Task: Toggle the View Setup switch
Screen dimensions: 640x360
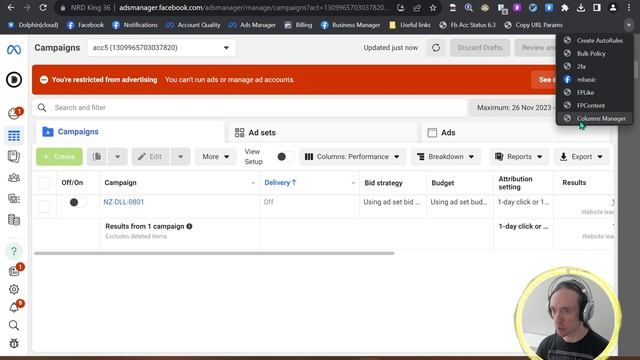Action: click(284, 157)
